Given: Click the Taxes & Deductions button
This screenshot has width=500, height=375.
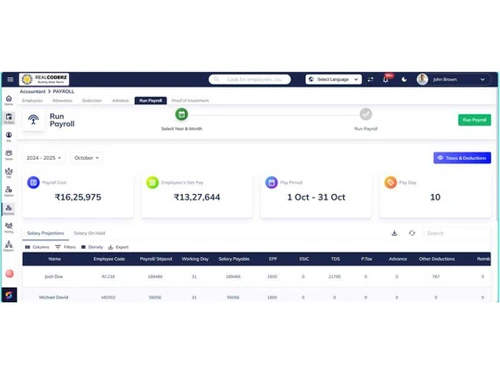Looking at the screenshot, I should click(462, 158).
